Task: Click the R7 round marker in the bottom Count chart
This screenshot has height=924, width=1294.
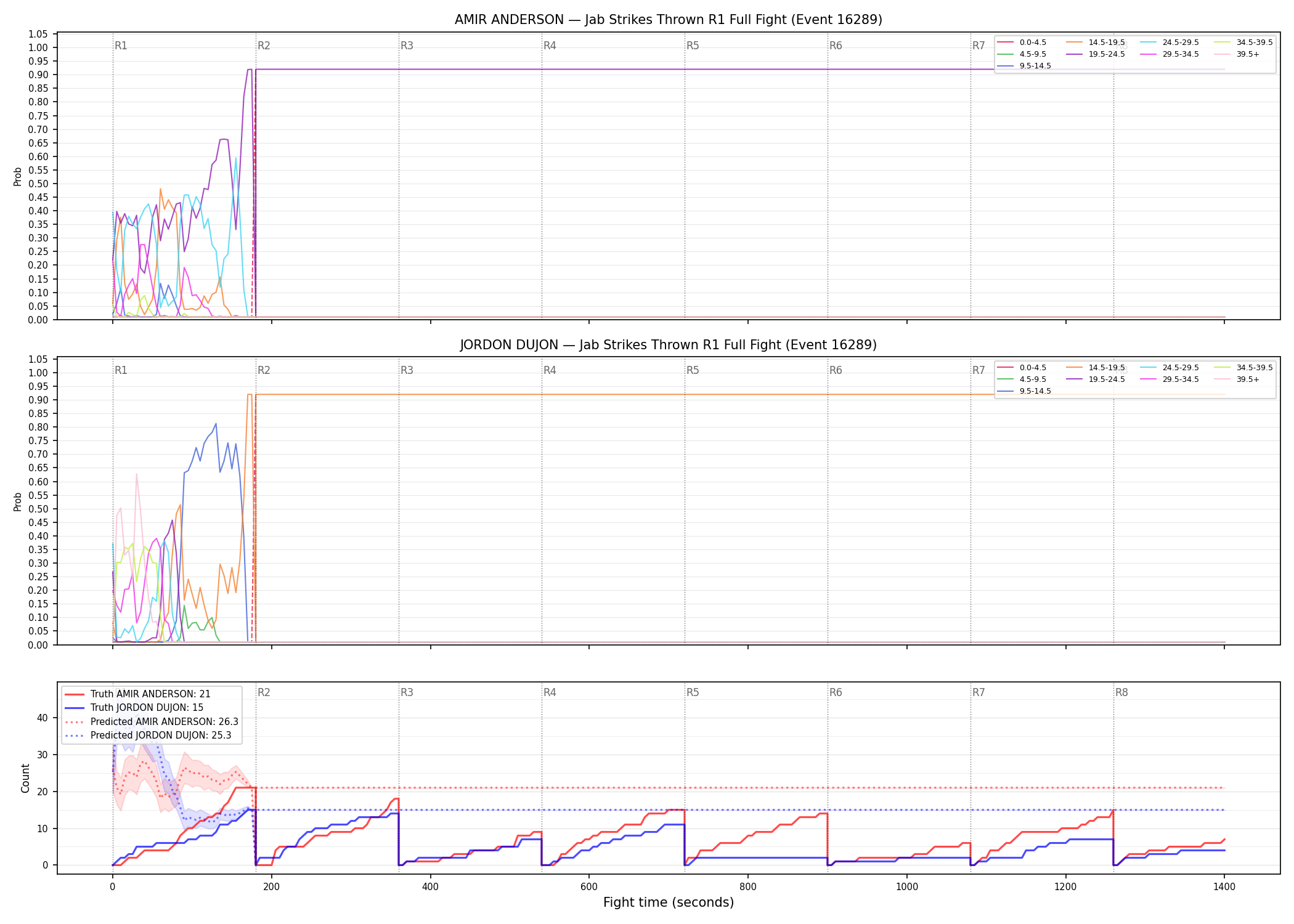Action: [x=979, y=692]
